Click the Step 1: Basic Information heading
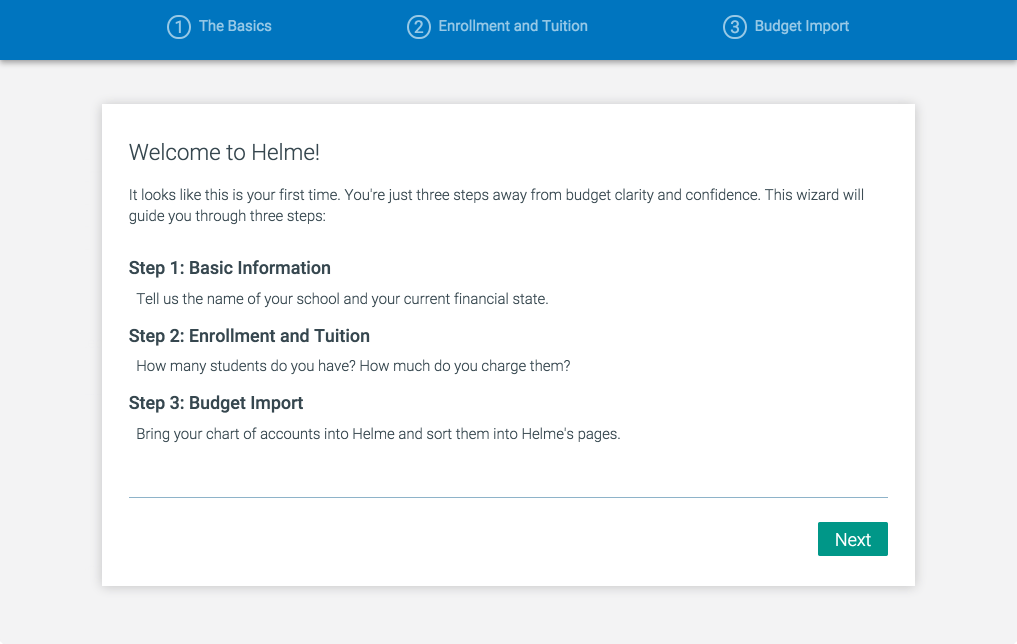Viewport: 1017px width, 644px height. [x=230, y=268]
